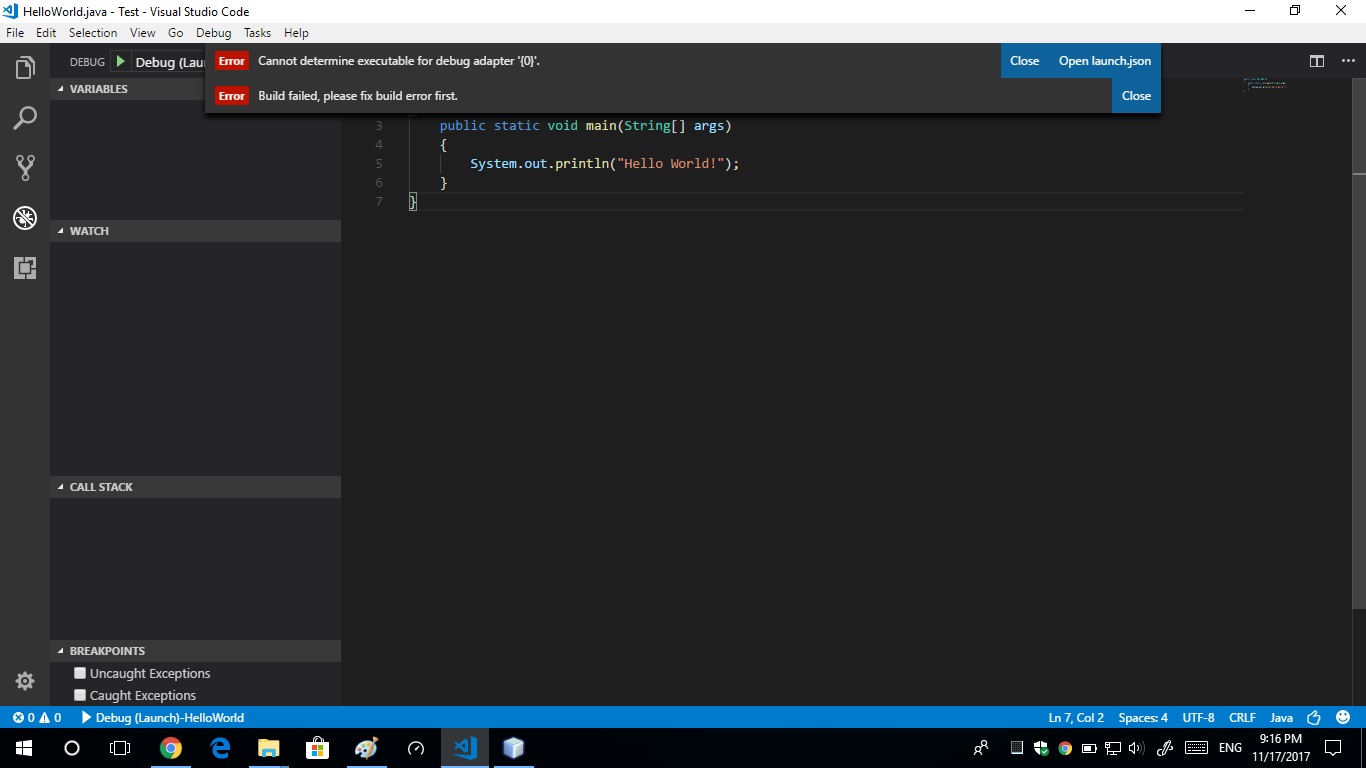Screen dimensions: 1366x768
Task: Open the Go menu
Action: coord(176,33)
